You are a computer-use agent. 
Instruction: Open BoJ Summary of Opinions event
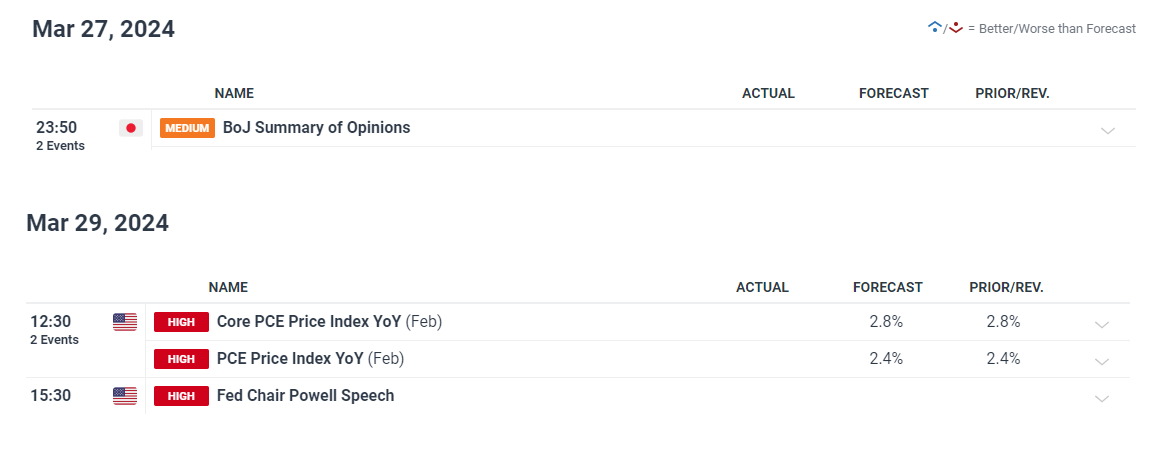coord(316,128)
